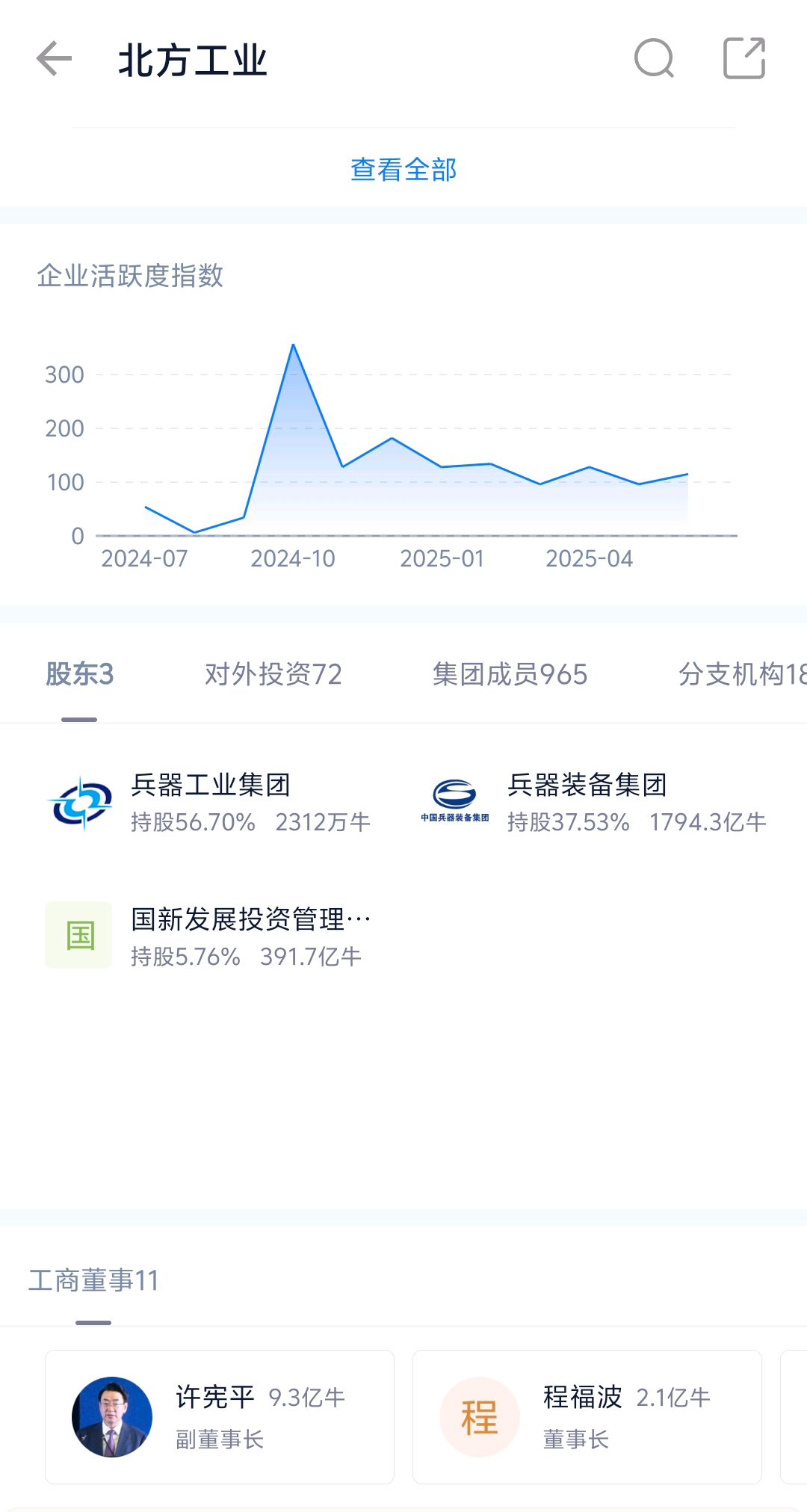Tap the 兵器工业集团 logo
This screenshot has height=1512, width=807.
79,803
